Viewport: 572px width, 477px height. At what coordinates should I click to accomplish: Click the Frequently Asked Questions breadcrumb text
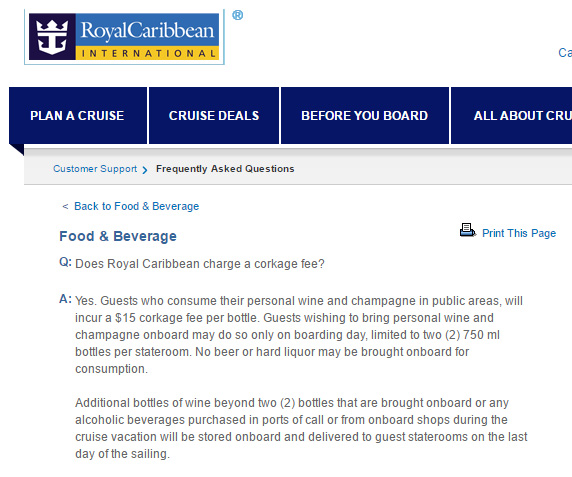pyautogui.click(x=225, y=169)
